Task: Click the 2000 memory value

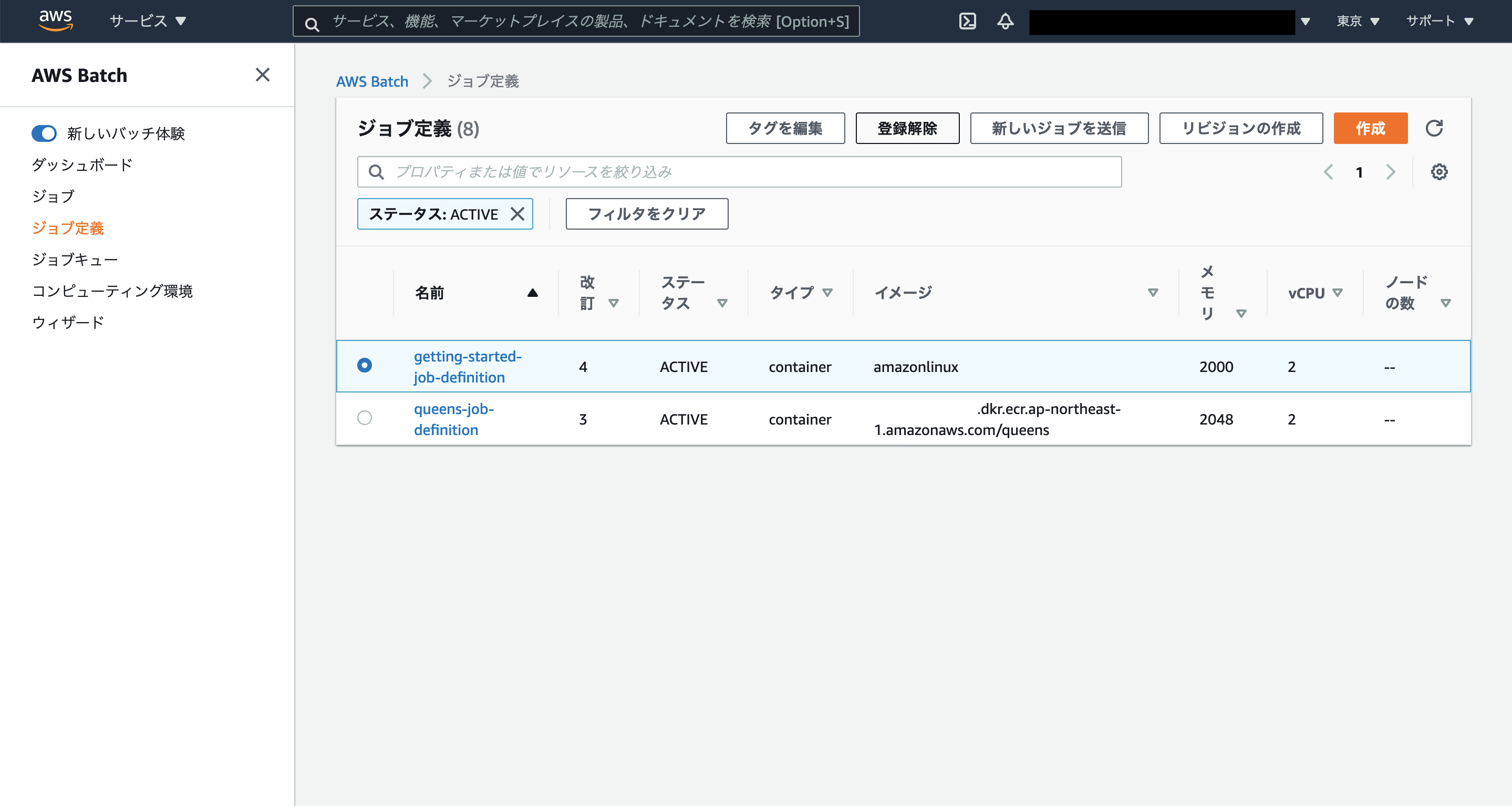Action: click(x=1216, y=366)
